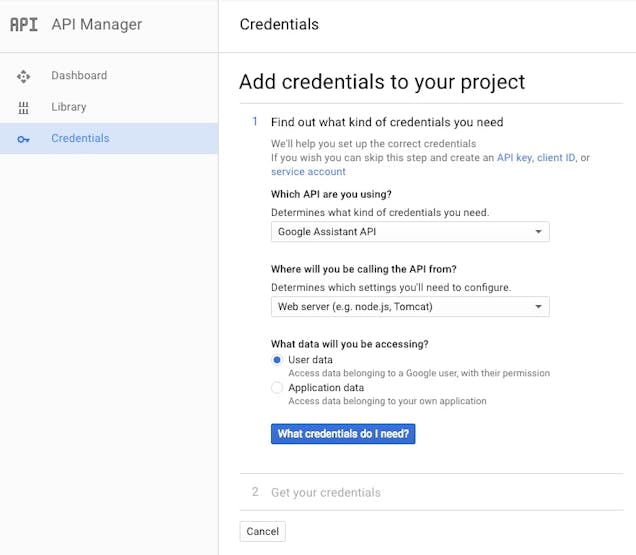The height and width of the screenshot is (555, 636).
Task: Click the API Manager title
Action: click(97, 25)
